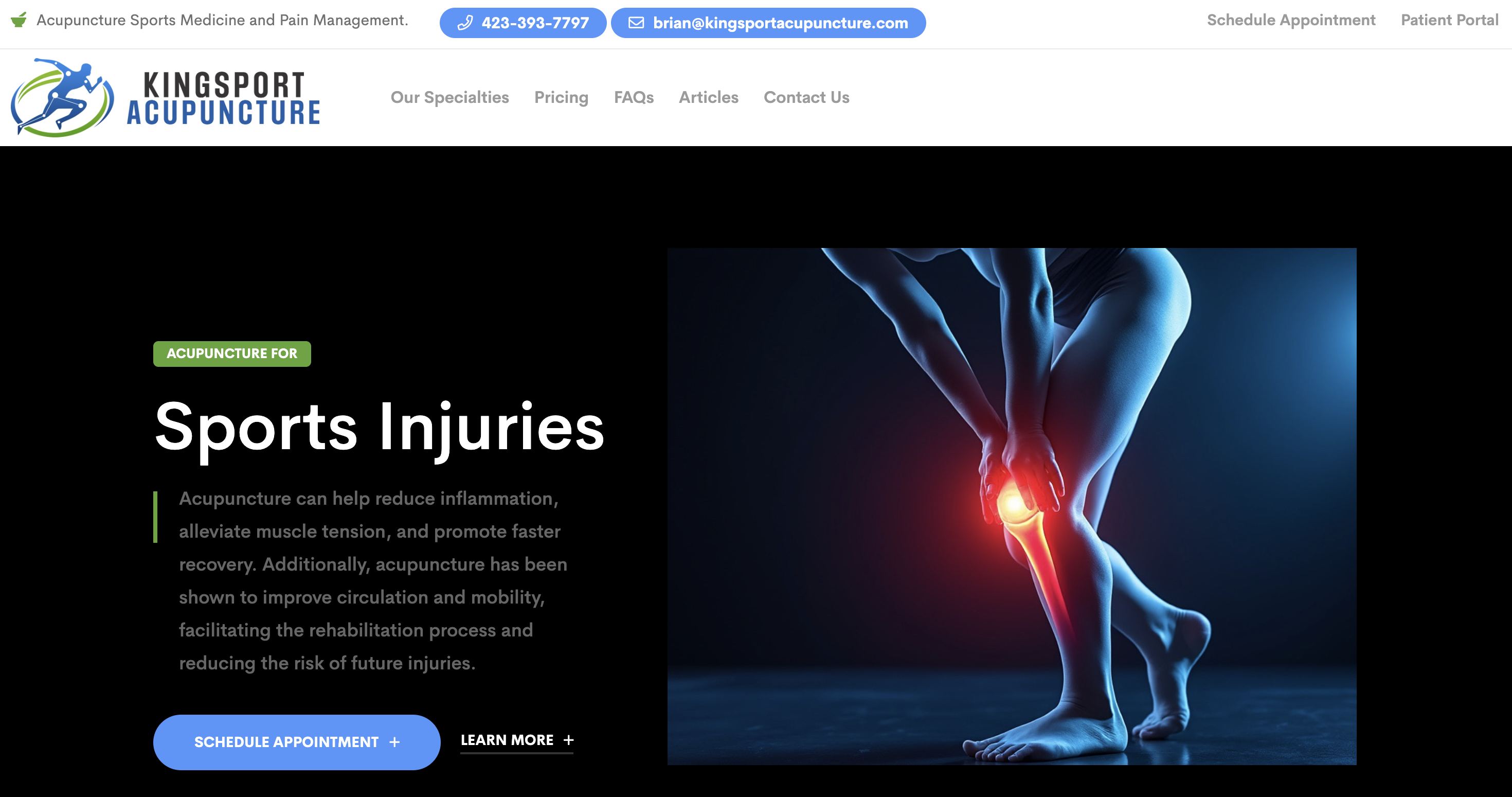Click the Kingsport Acupuncture wordmark

tap(223, 98)
